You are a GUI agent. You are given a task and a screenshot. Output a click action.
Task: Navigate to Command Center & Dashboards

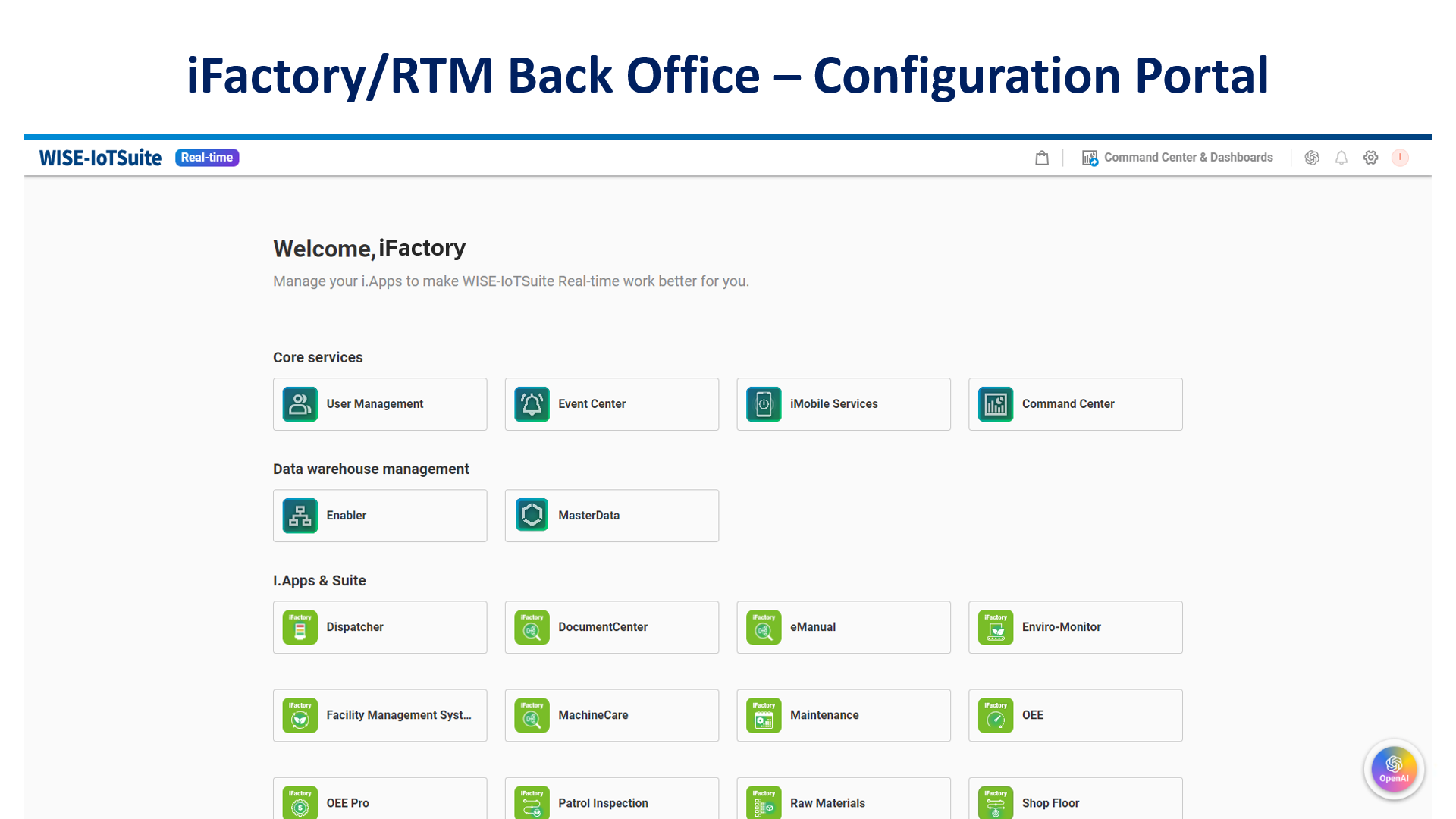1178,157
